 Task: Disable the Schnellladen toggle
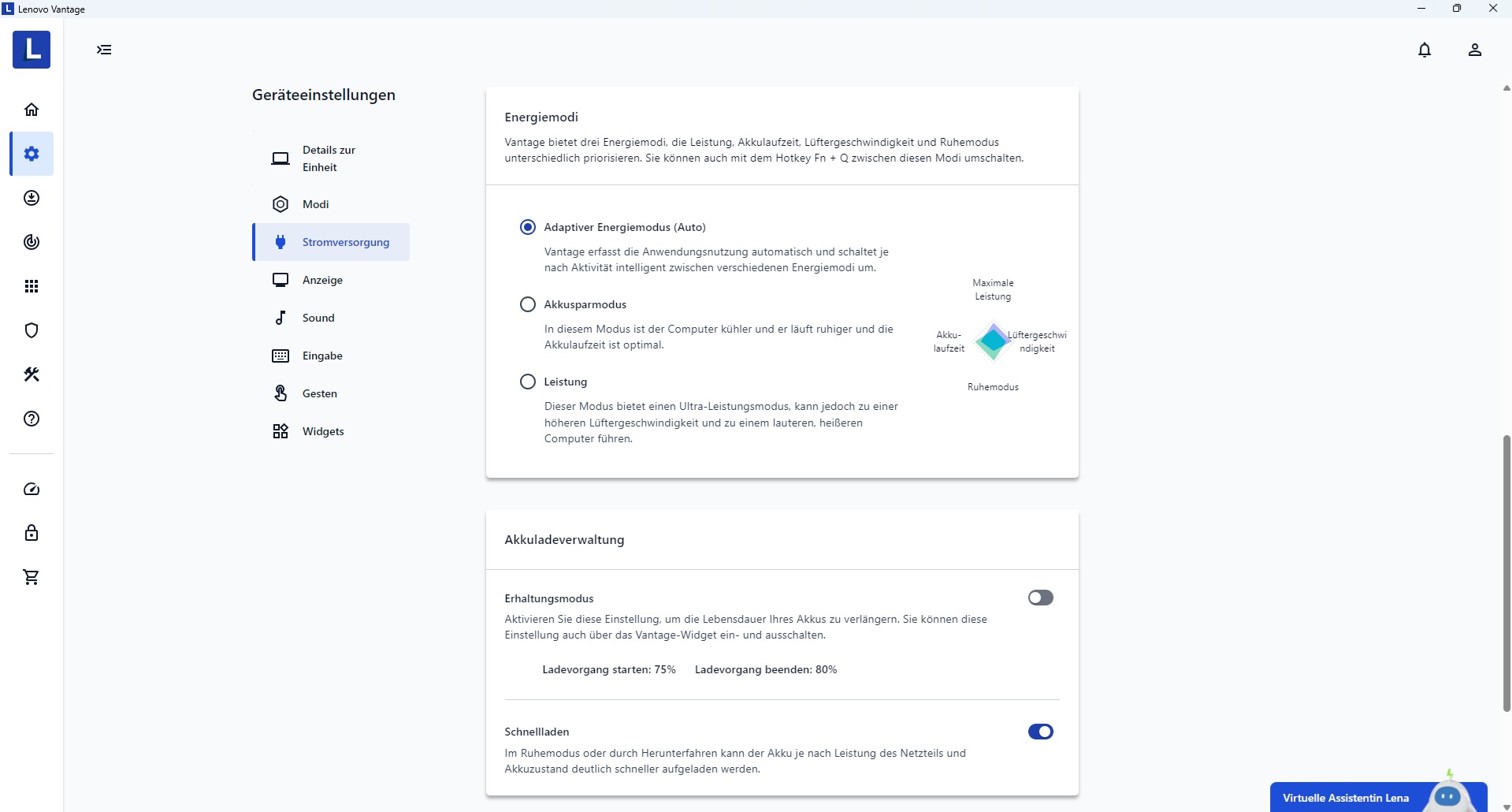point(1040,732)
